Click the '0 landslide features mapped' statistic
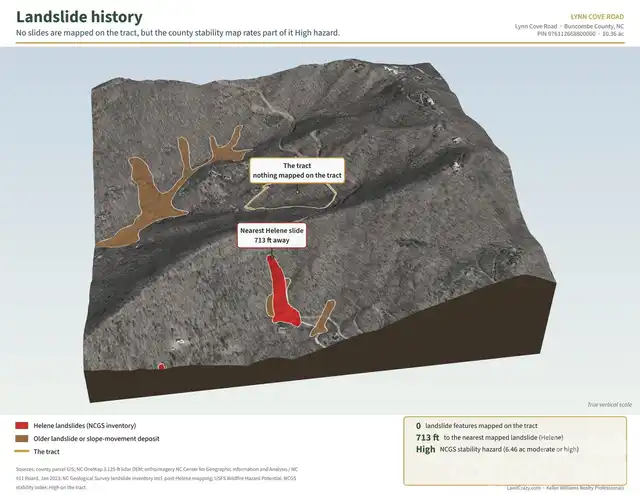The width and height of the screenshot is (640, 495). click(x=477, y=426)
